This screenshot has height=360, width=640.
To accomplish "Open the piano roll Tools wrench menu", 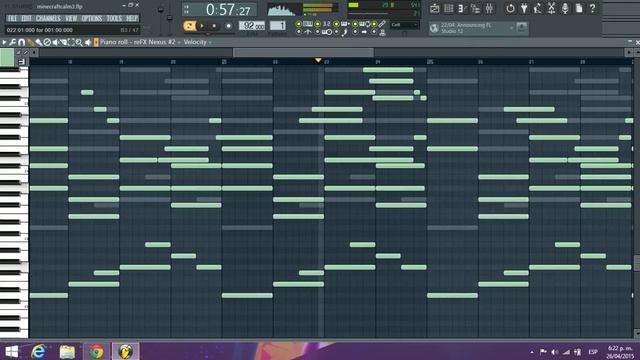I will pos(13,42).
